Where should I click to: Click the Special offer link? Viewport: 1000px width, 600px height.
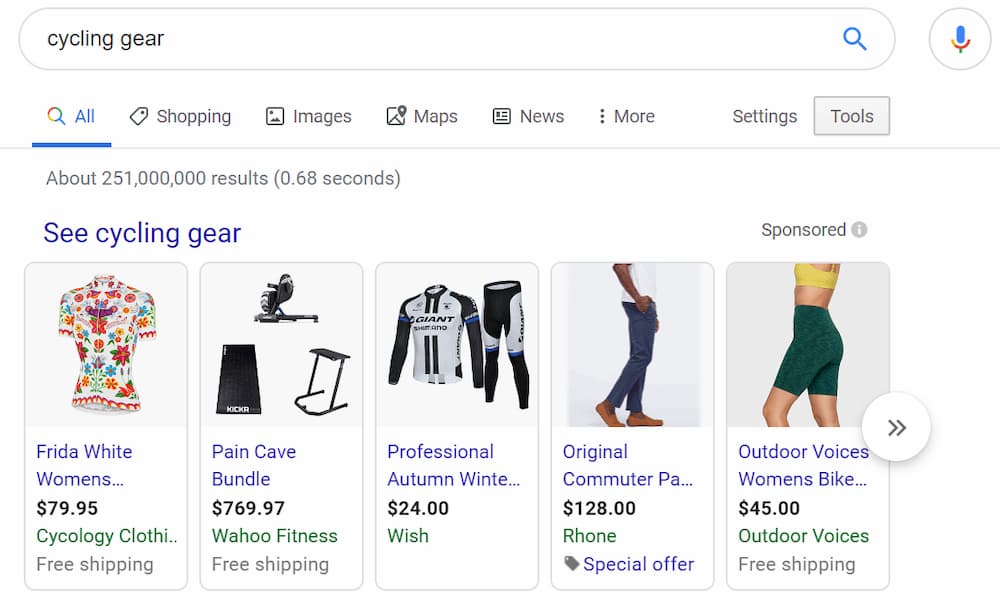tap(638, 564)
